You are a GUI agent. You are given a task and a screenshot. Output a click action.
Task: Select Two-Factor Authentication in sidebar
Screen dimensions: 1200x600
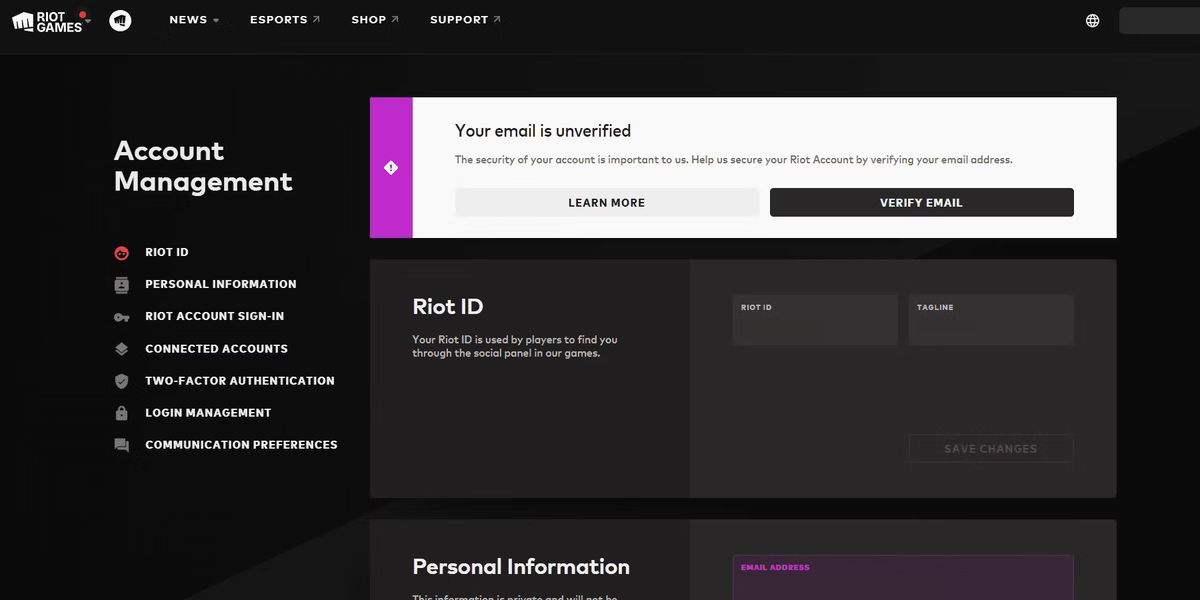click(x=240, y=381)
